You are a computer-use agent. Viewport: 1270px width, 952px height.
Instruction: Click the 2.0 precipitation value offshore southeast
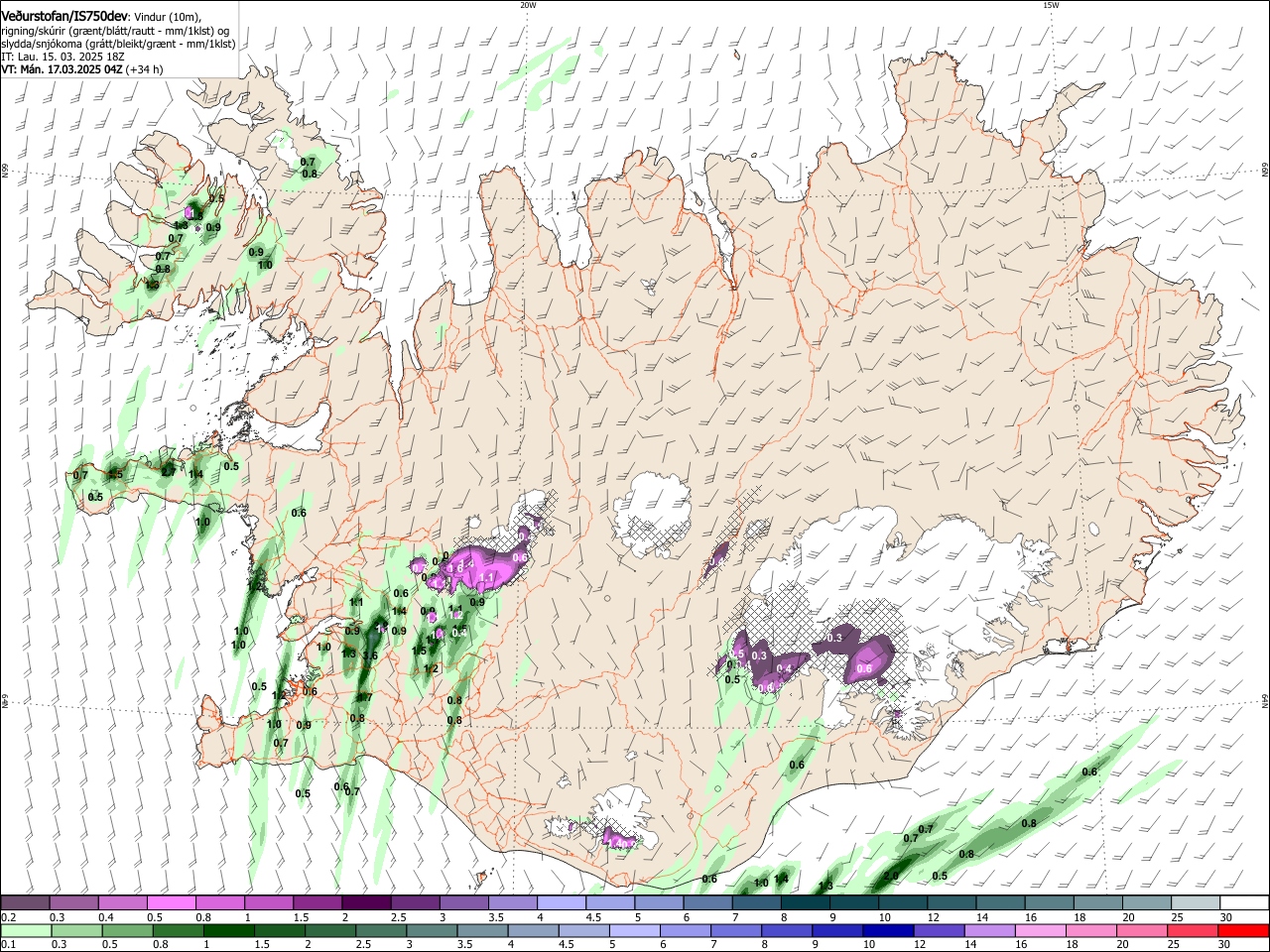coord(891,876)
